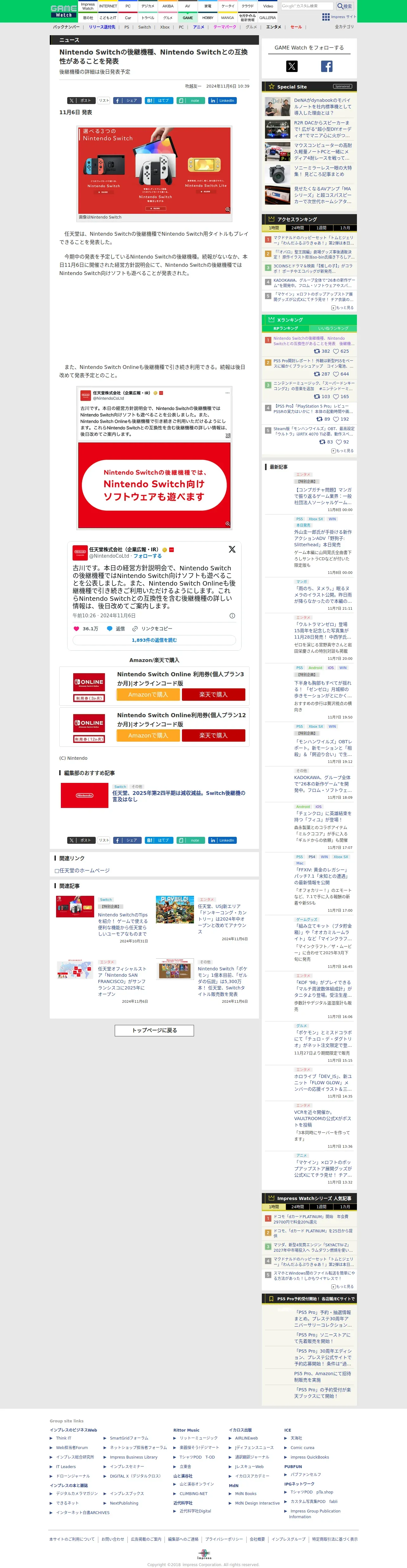This screenshot has width=407, height=1568.
Task: Open the 天海社 group site link
Action: pos(296,1438)
